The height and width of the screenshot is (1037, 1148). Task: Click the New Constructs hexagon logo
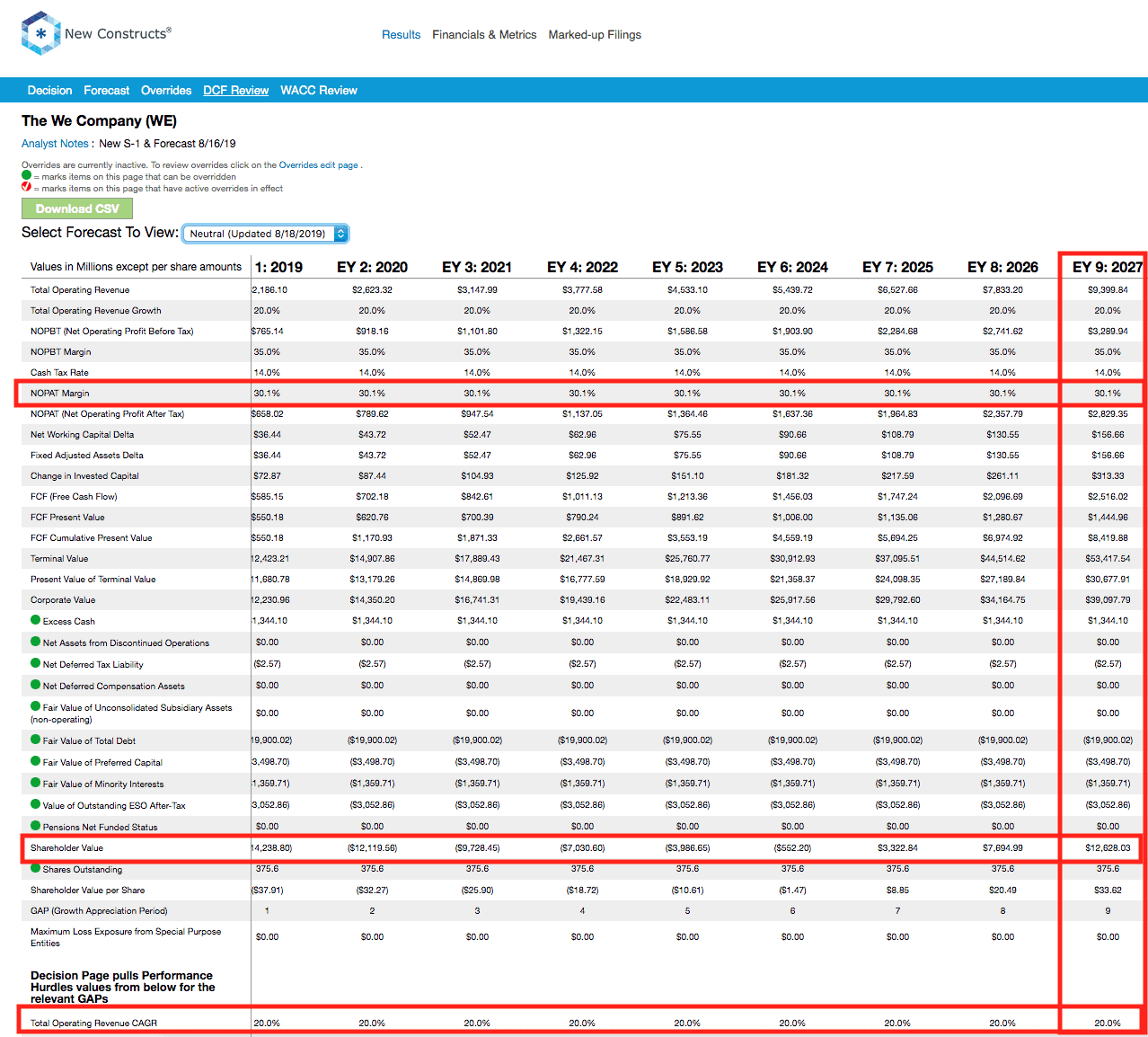(x=40, y=33)
